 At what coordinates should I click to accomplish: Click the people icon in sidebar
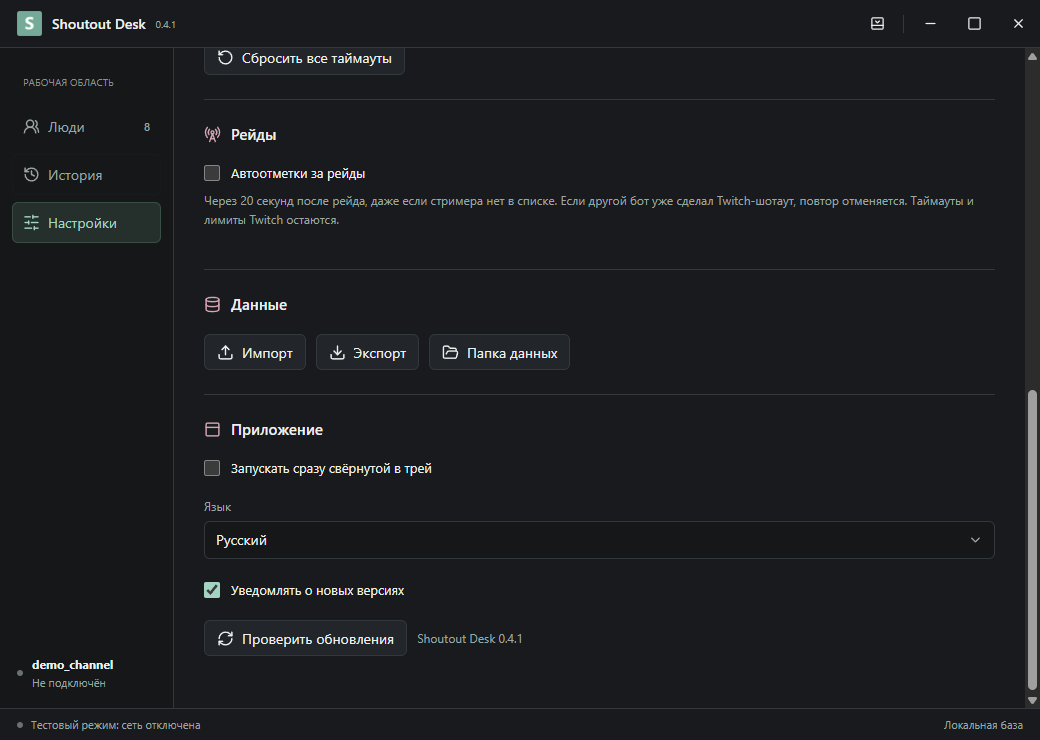31,127
